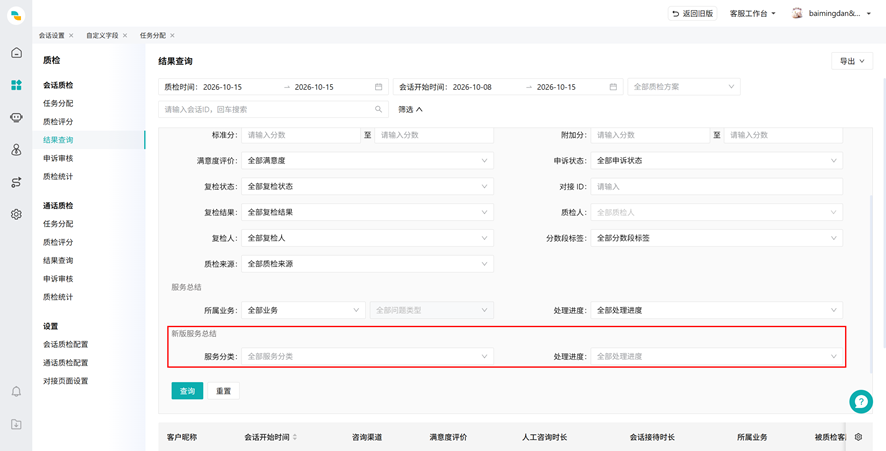Open the settings gear in the left rail
The height and width of the screenshot is (451, 886).
[16, 214]
